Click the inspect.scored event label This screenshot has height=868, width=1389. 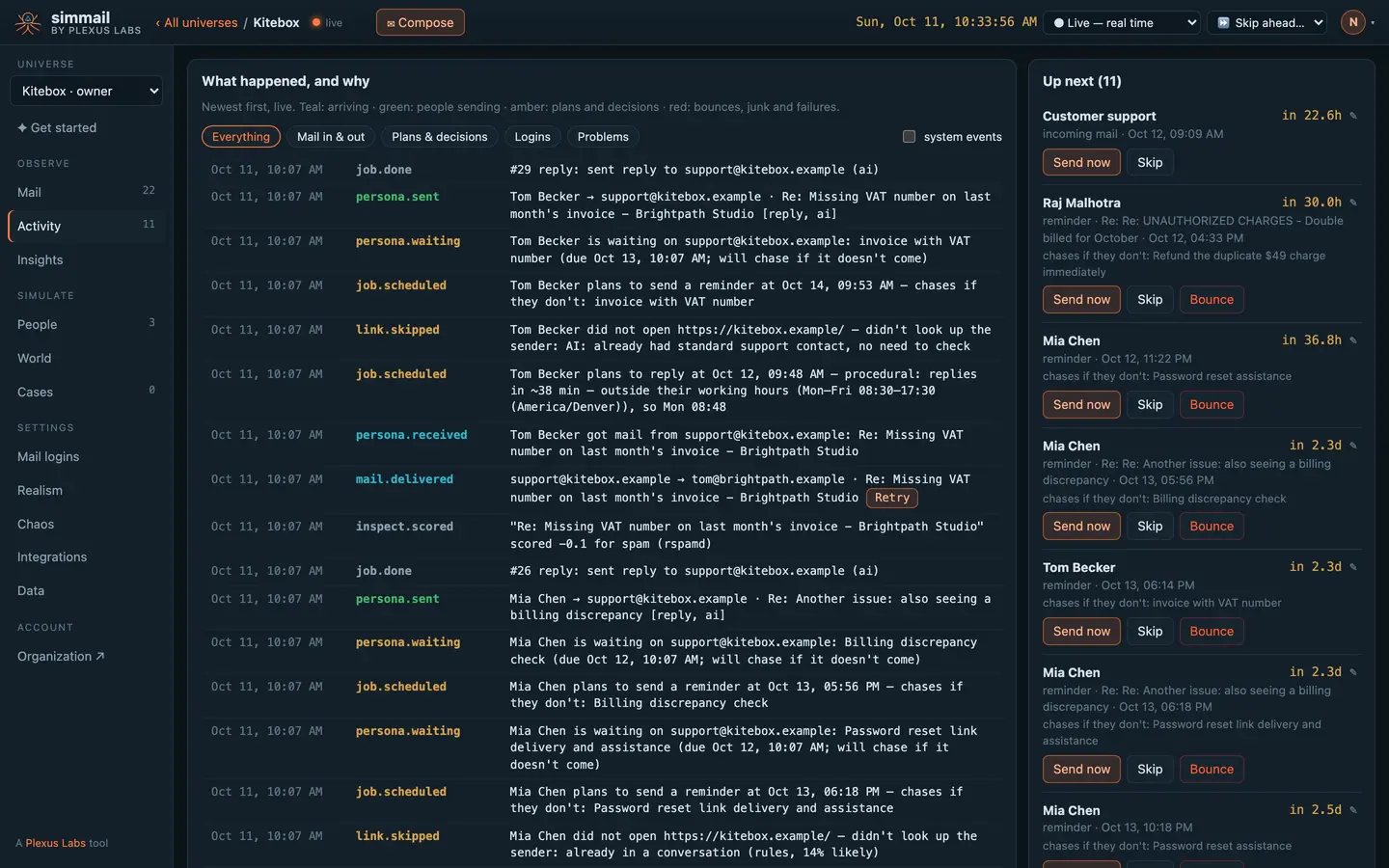click(x=404, y=527)
